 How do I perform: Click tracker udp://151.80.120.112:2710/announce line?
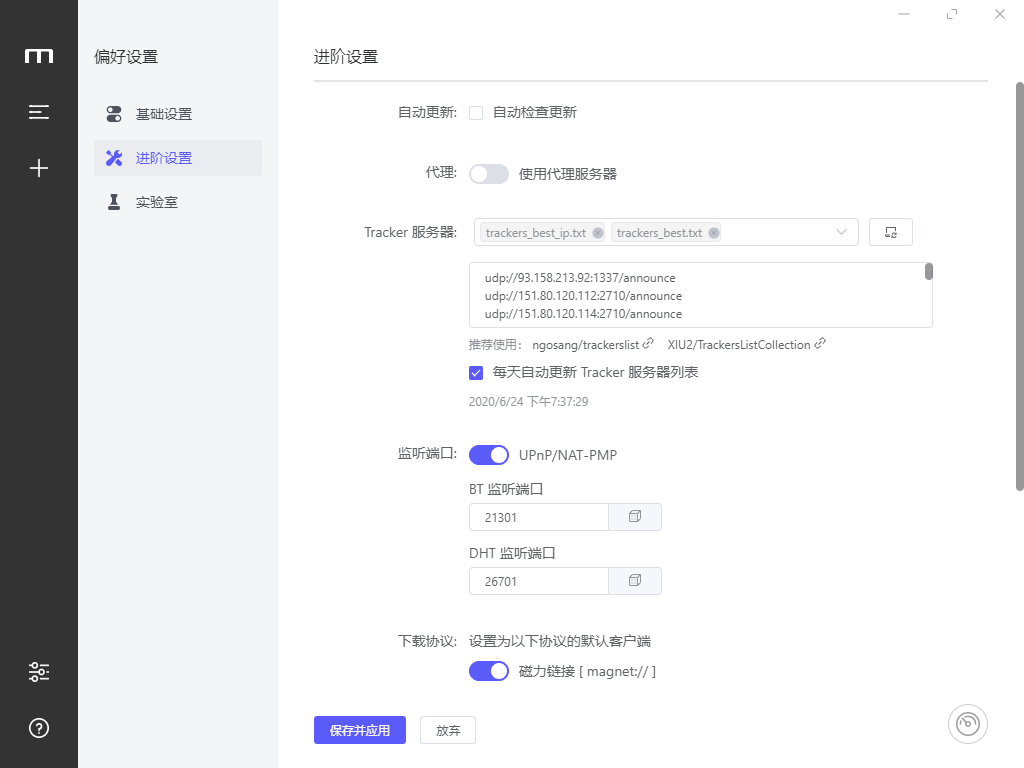(x=583, y=296)
